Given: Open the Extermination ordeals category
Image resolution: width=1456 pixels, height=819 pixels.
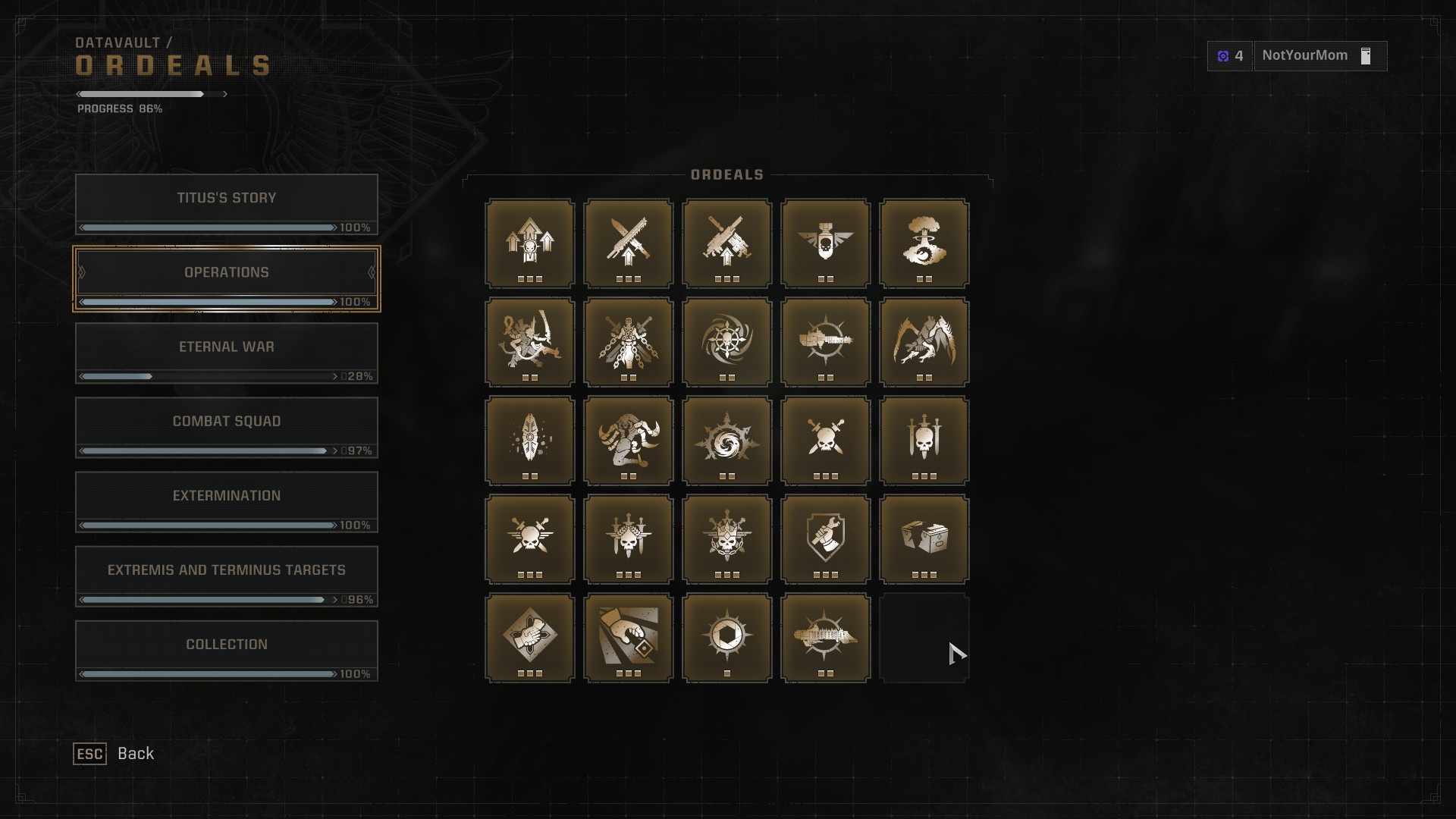Looking at the screenshot, I should [227, 501].
